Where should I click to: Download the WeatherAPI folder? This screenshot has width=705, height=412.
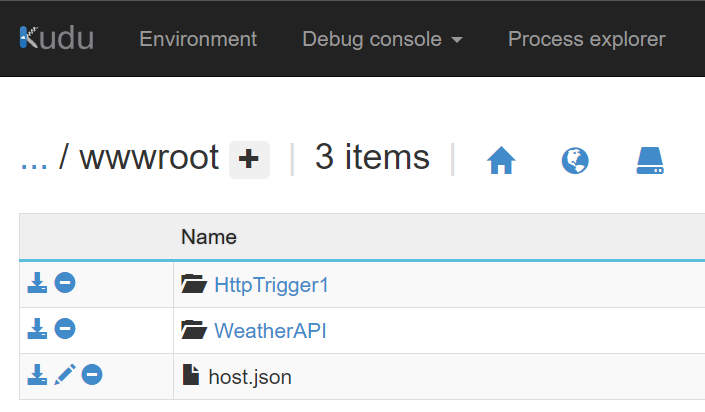tap(37, 329)
